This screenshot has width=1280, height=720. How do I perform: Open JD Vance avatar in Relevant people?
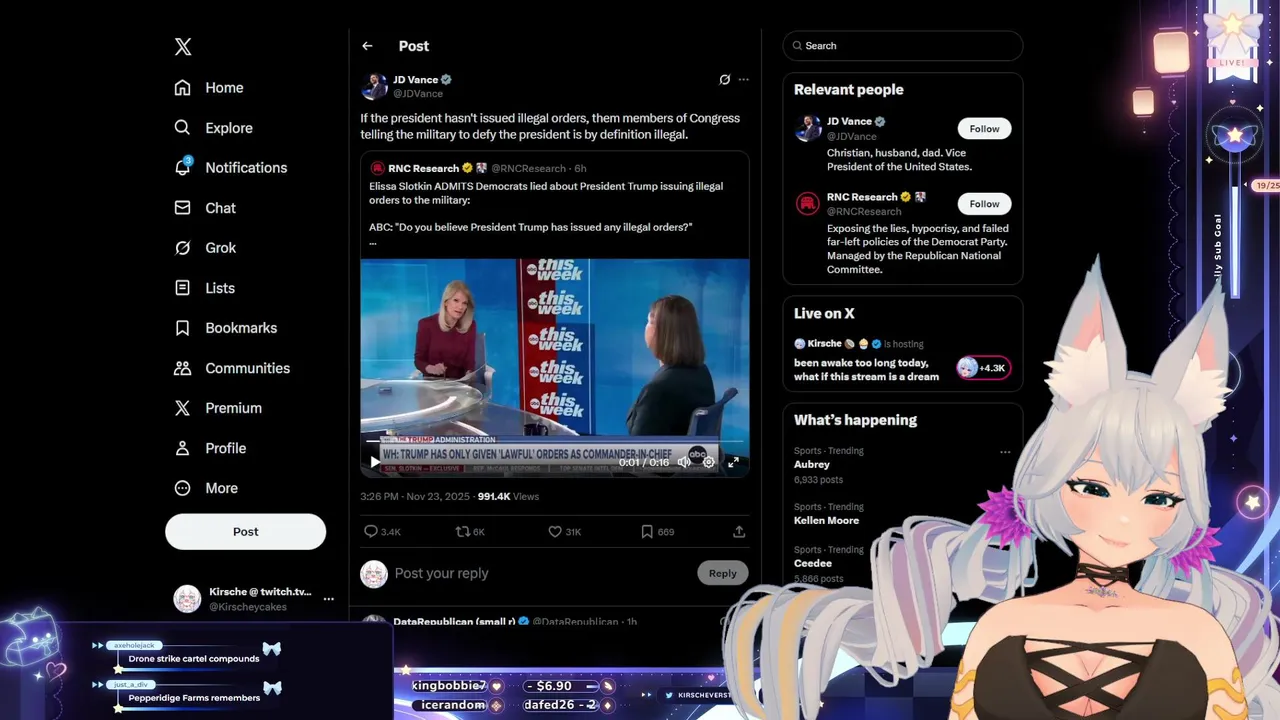pos(808,128)
